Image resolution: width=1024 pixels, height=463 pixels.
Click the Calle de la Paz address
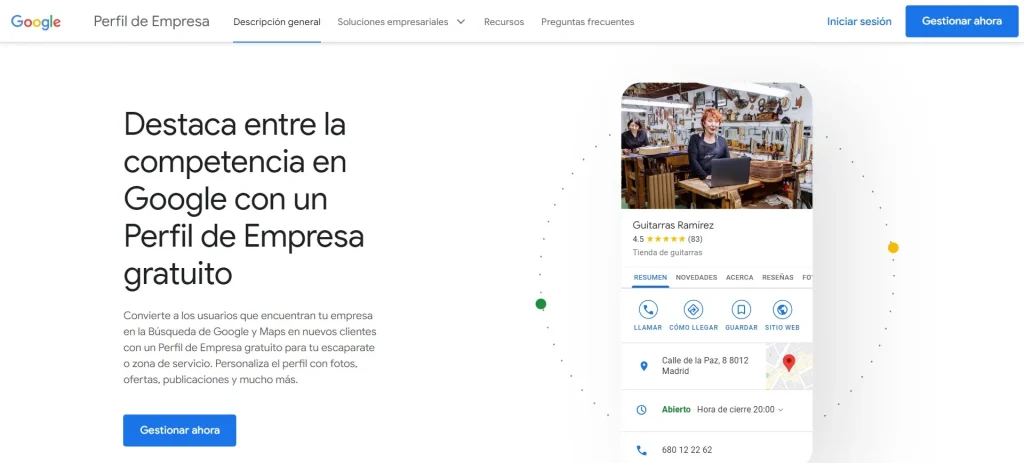point(705,366)
